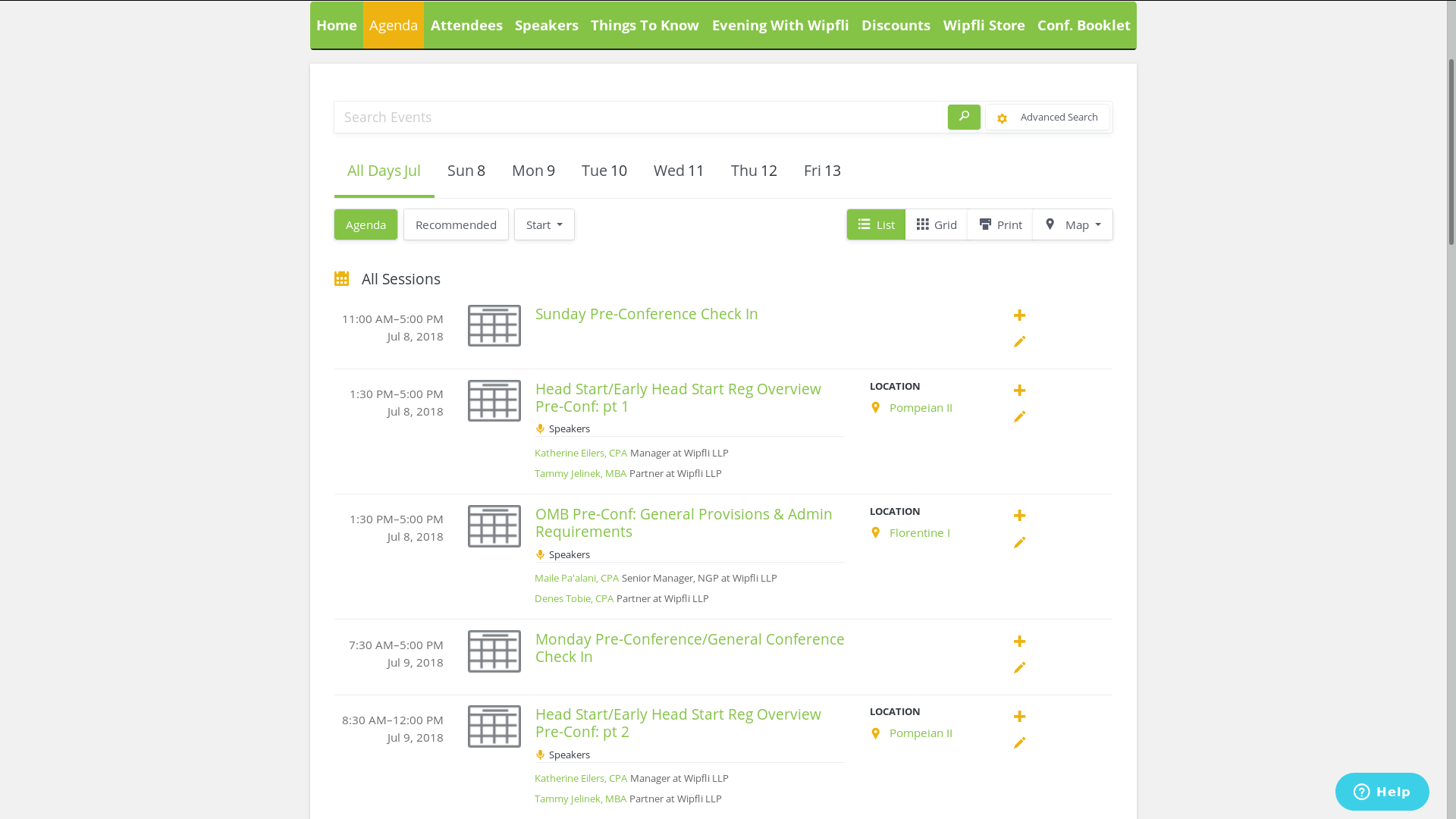Add Head Start Reg Overview pt 1 via plus
This screenshot has height=819, width=1456.
[x=1020, y=391]
